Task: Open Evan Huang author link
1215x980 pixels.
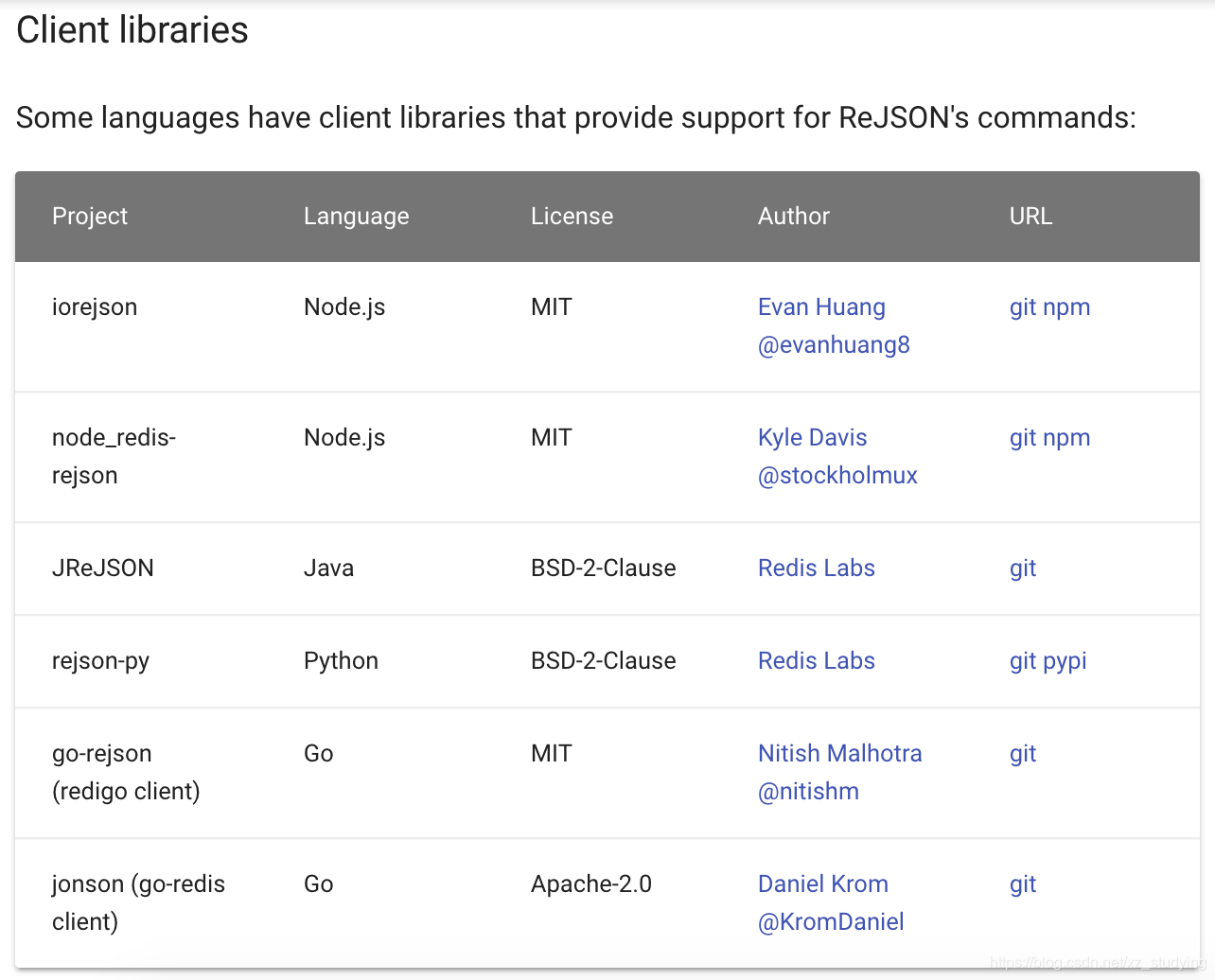Action: pyautogui.click(x=821, y=307)
